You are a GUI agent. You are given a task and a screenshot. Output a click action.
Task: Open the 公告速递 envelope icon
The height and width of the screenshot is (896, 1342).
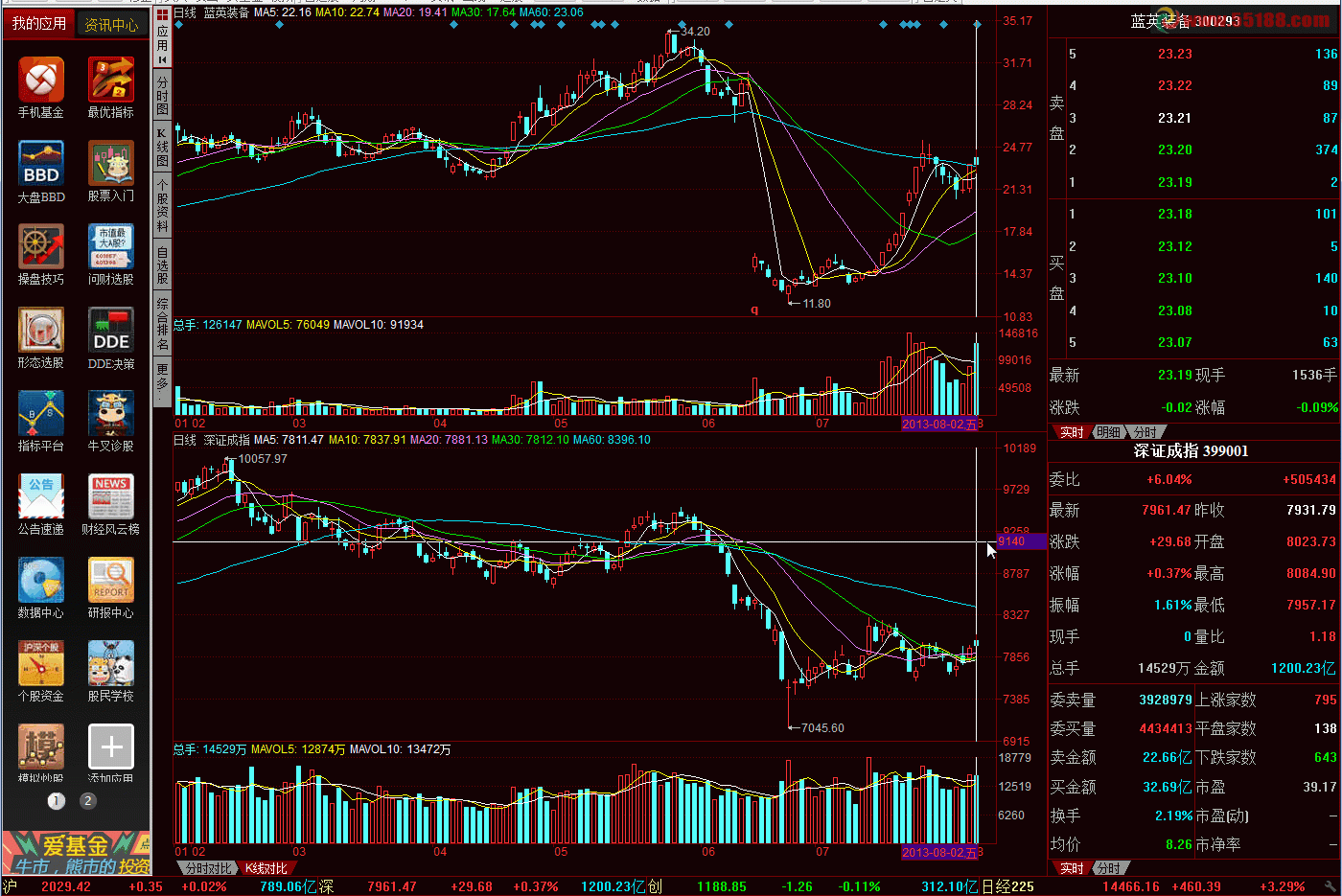tap(41, 496)
